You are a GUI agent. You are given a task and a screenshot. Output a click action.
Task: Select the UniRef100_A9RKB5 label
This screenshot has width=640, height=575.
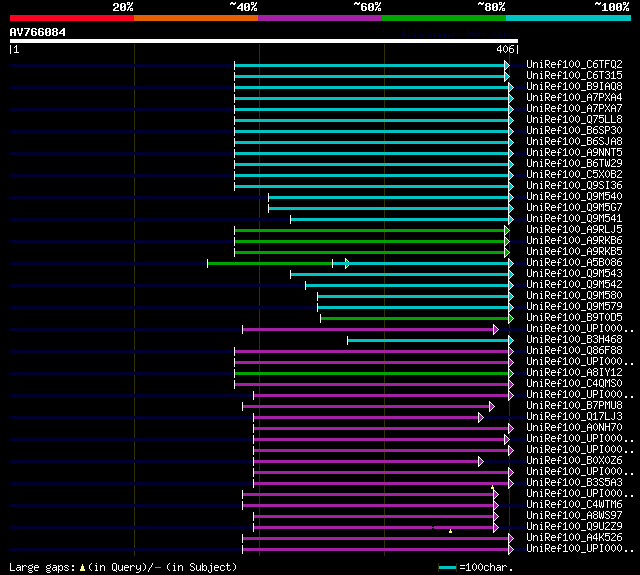coord(574,252)
